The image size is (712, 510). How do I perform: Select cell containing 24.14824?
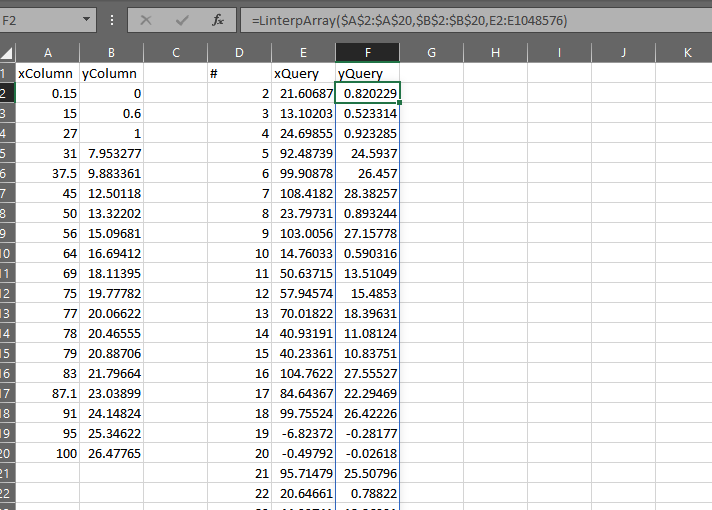pos(111,413)
